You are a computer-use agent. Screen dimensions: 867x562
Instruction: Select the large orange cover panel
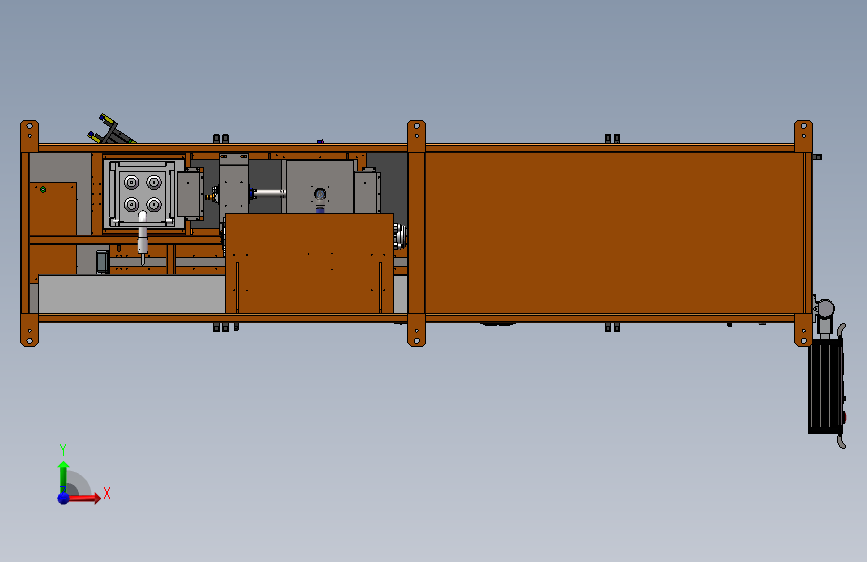click(x=614, y=233)
